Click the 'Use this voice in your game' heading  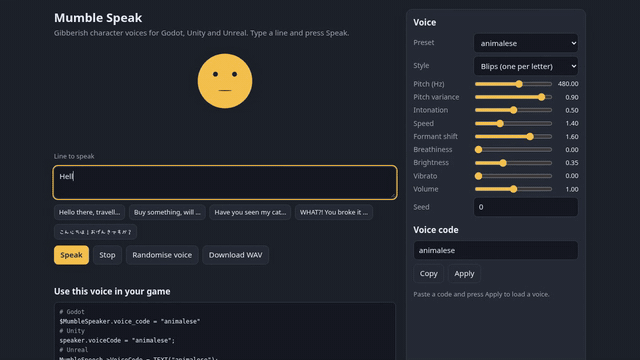pos(112,291)
